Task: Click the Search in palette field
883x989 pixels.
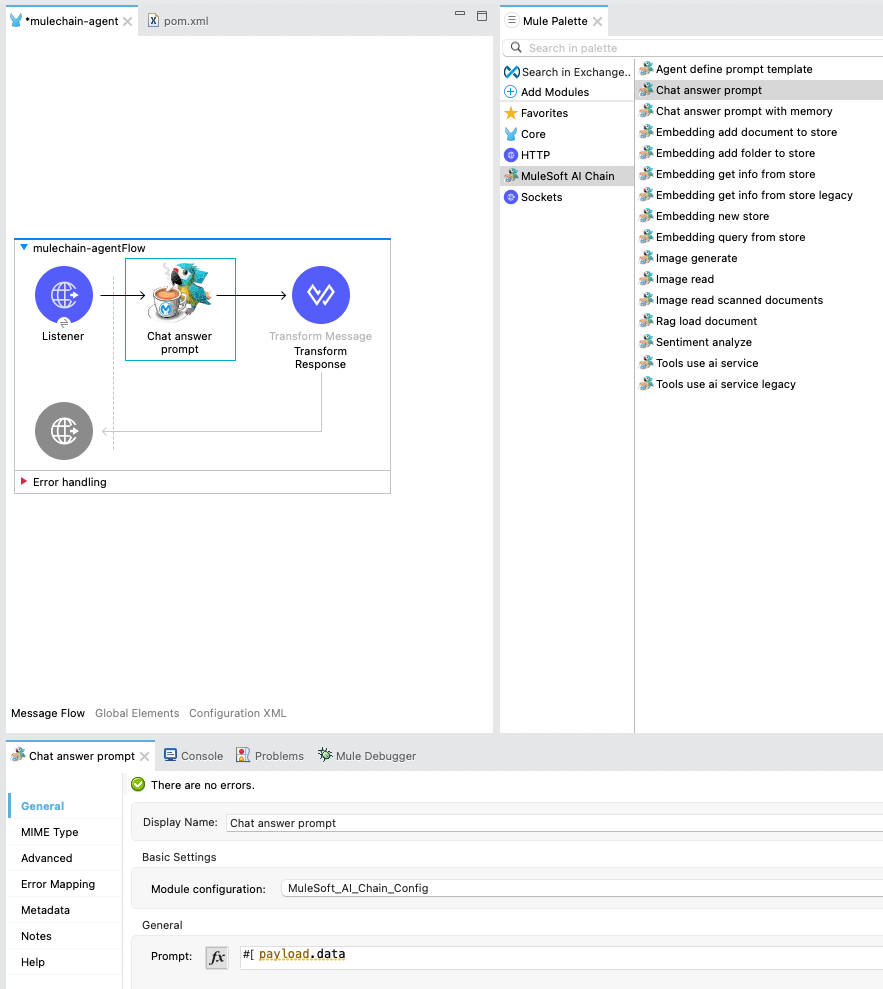Action: click(x=700, y=48)
